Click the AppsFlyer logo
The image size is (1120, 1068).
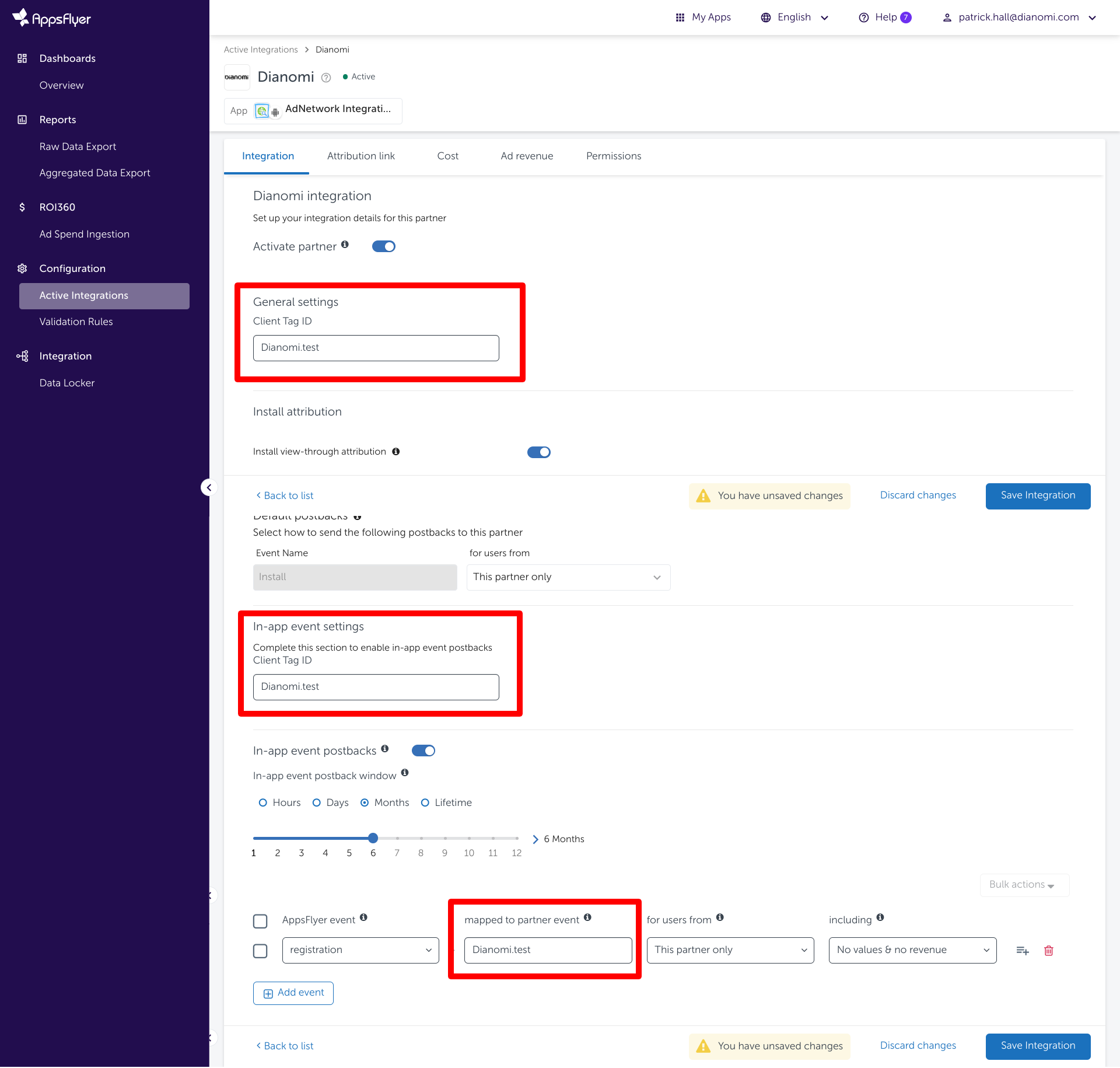point(51,18)
